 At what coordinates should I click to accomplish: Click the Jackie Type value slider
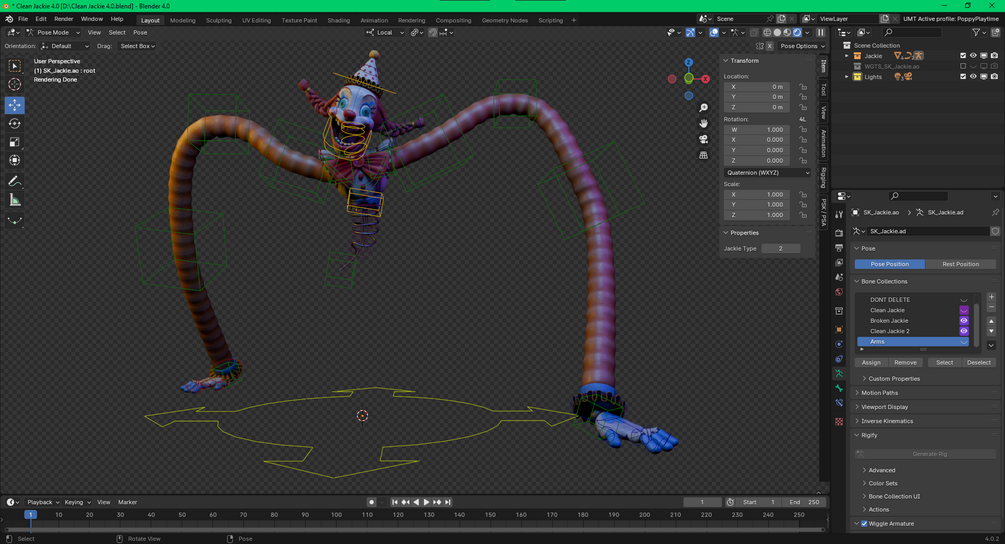pos(781,249)
